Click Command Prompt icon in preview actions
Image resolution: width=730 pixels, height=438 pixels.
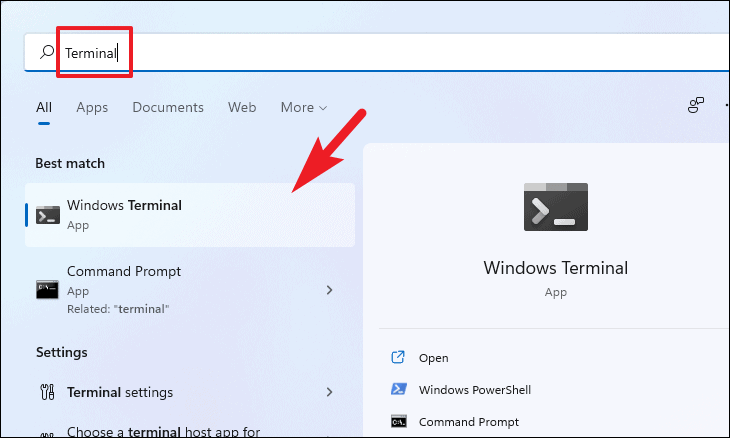399,422
